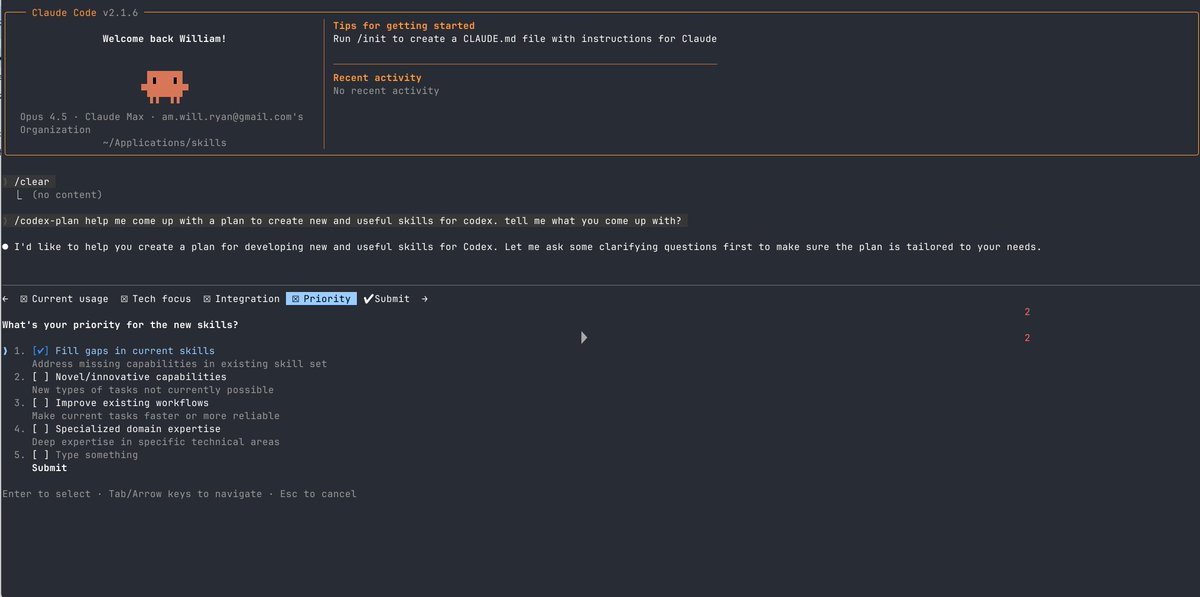This screenshot has height=597, width=1200.
Task: Click the Run /init to create CLAUDE.md tip
Action: tap(525, 39)
